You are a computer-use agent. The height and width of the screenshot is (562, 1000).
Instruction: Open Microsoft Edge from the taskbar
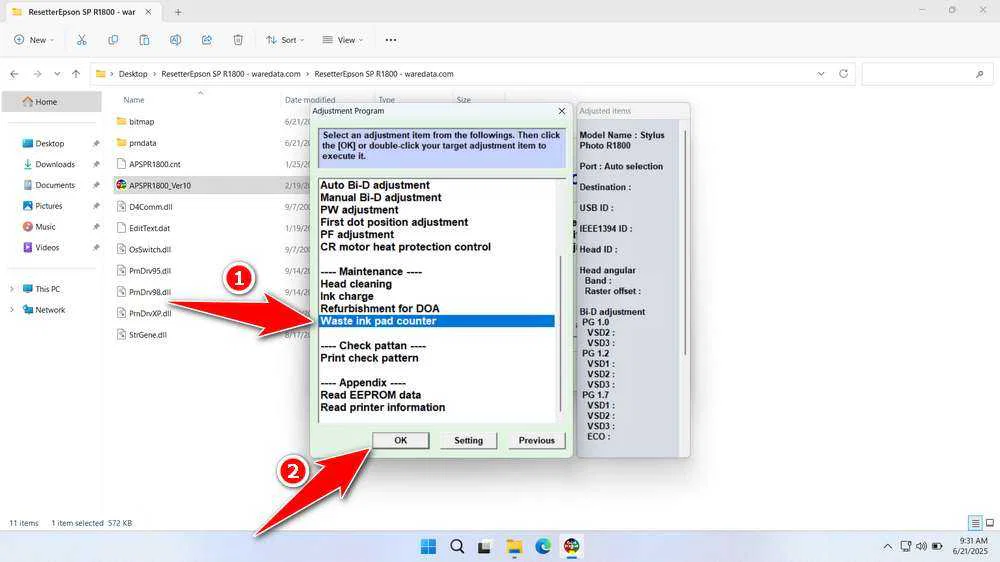coord(543,546)
